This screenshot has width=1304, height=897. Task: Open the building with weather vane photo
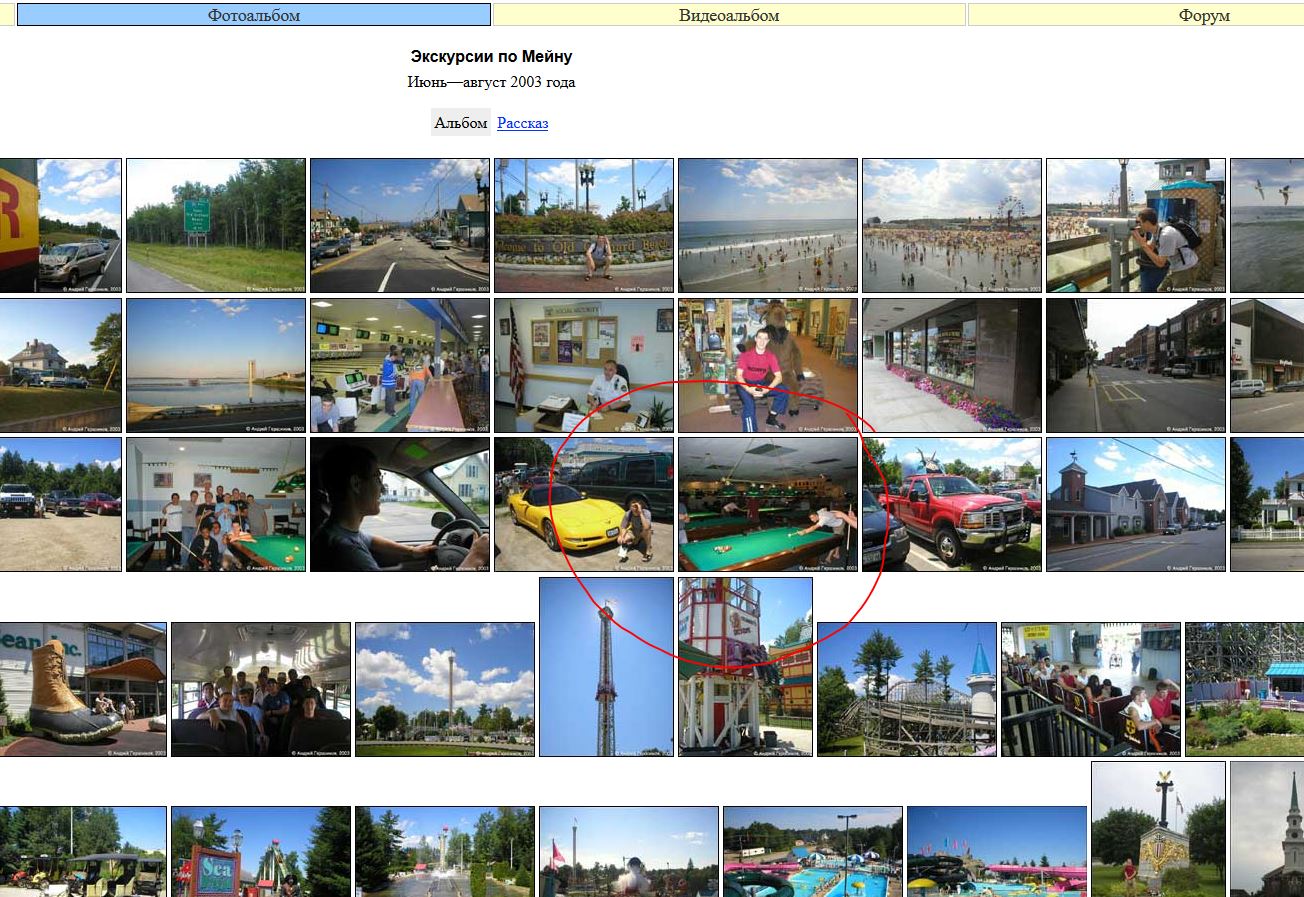1136,504
